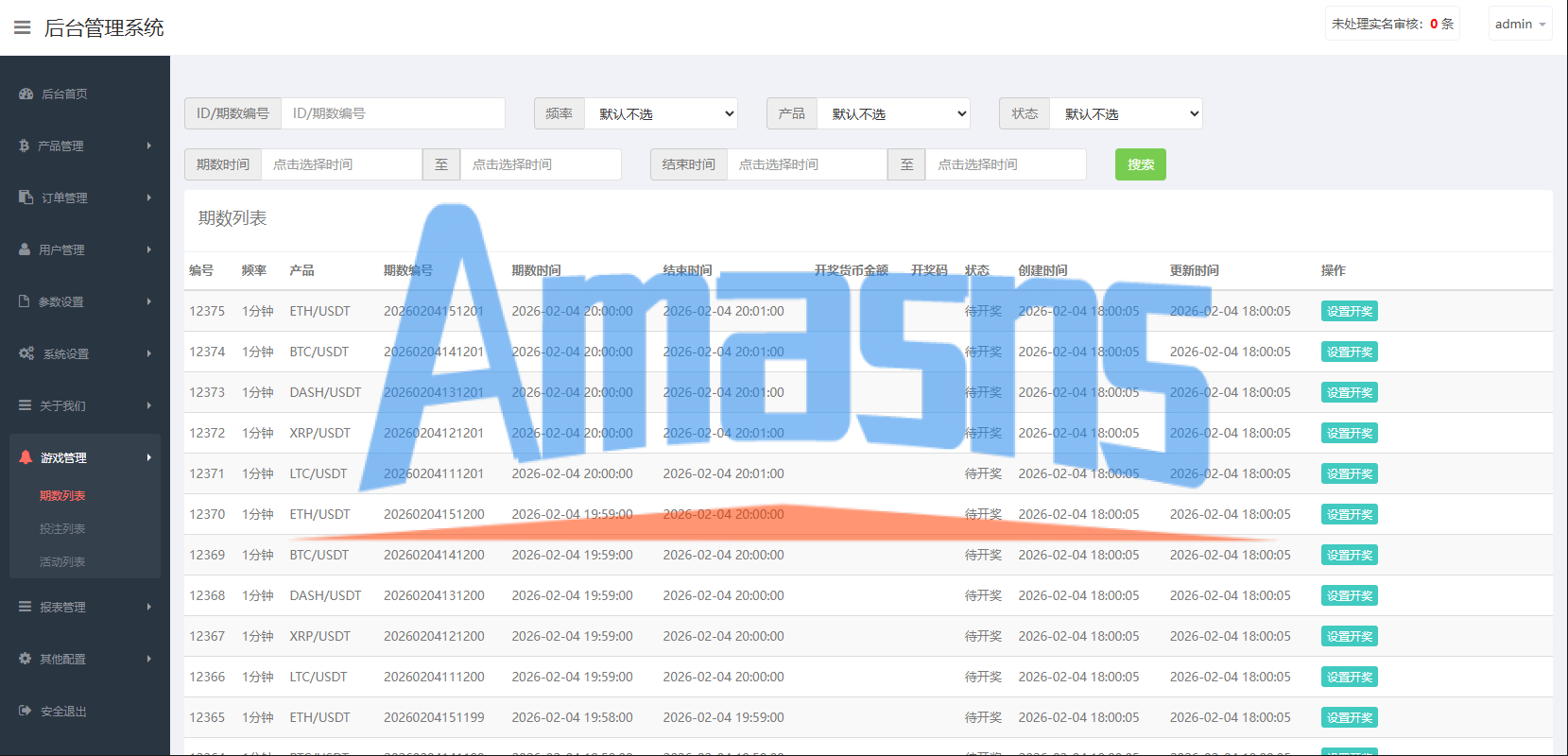Image resolution: width=1568 pixels, height=756 pixels.
Task: Click the 安全退出 sign-out icon
Action: (26, 711)
